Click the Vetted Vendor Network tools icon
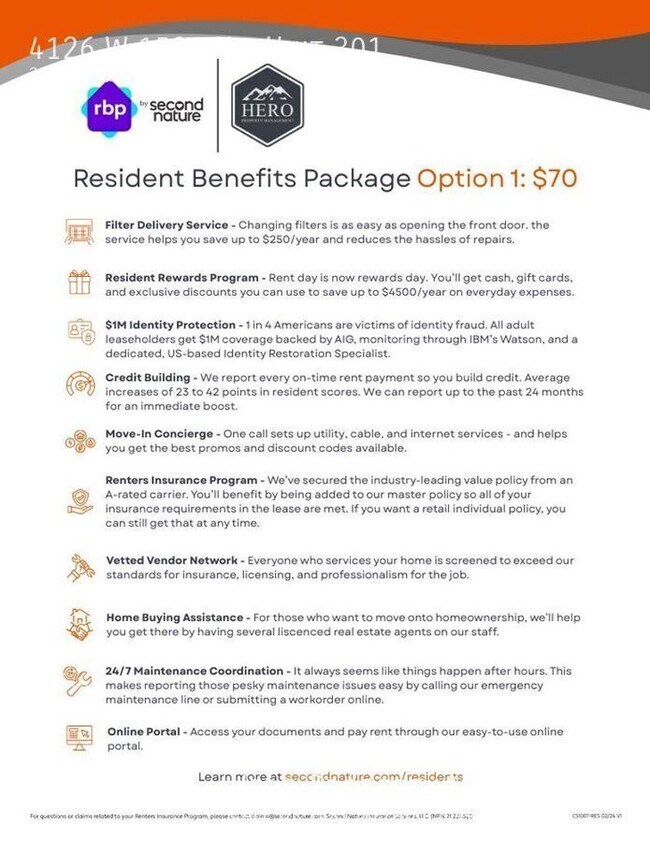 point(81,568)
